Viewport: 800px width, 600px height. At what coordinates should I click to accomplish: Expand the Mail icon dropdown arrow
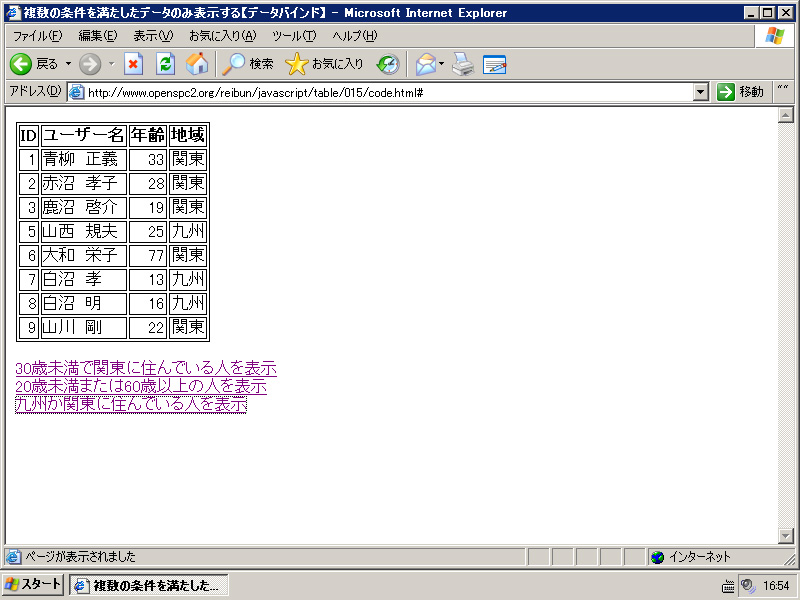point(442,64)
